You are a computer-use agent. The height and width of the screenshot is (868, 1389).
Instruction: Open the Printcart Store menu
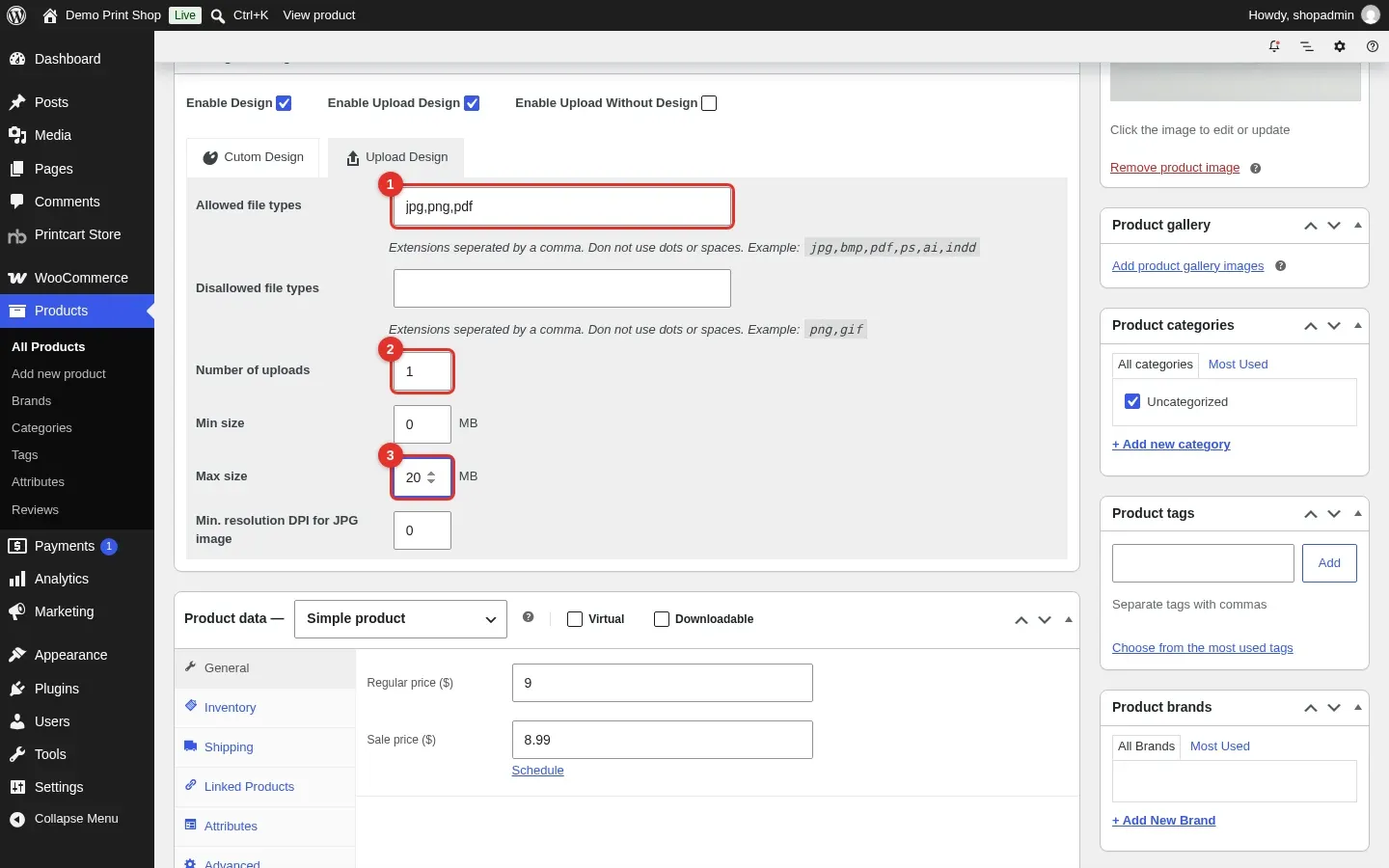point(77,234)
